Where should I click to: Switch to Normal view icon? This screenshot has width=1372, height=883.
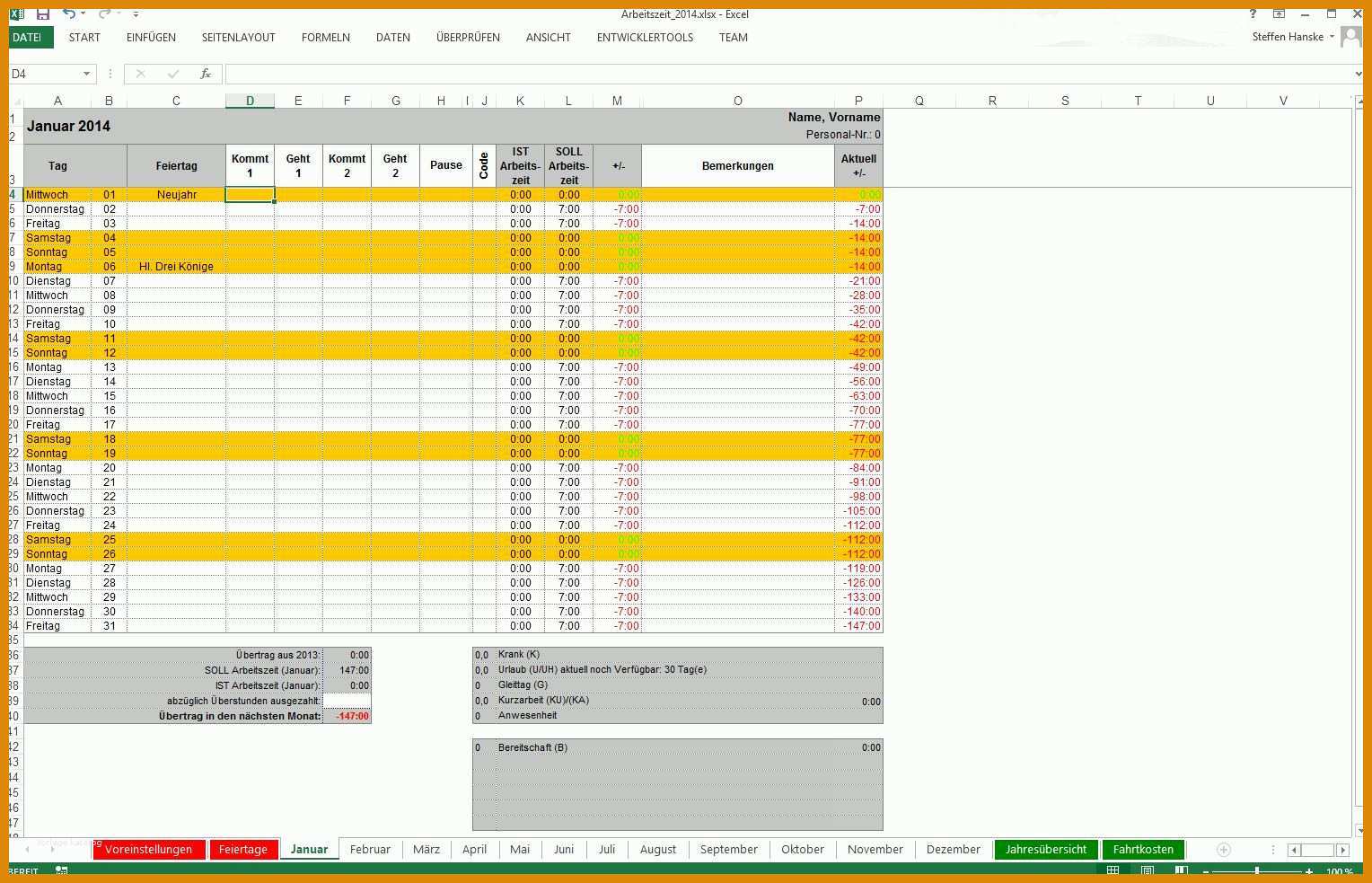coord(1113,871)
